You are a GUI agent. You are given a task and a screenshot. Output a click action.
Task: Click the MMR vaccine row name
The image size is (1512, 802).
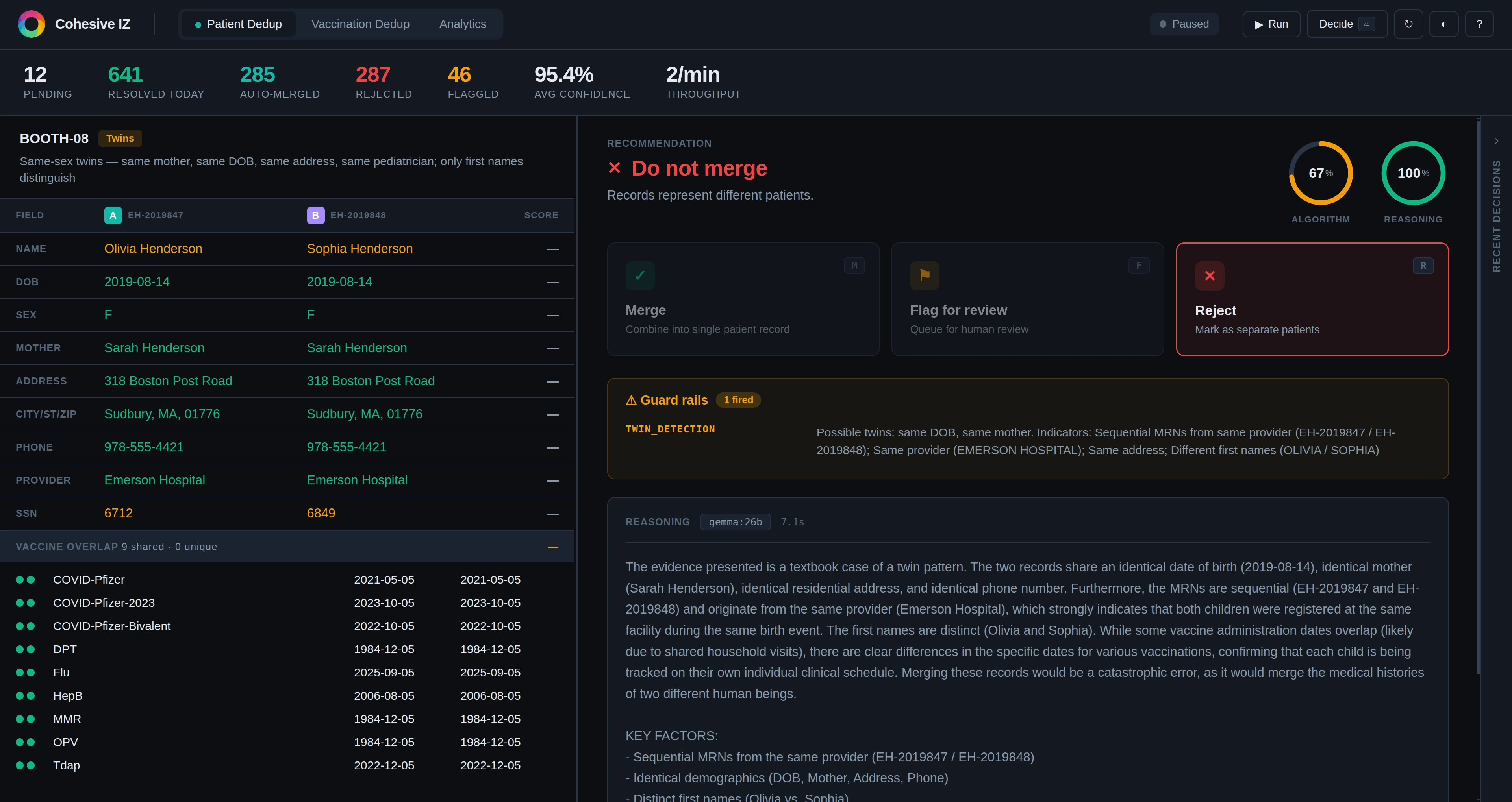coord(67,719)
